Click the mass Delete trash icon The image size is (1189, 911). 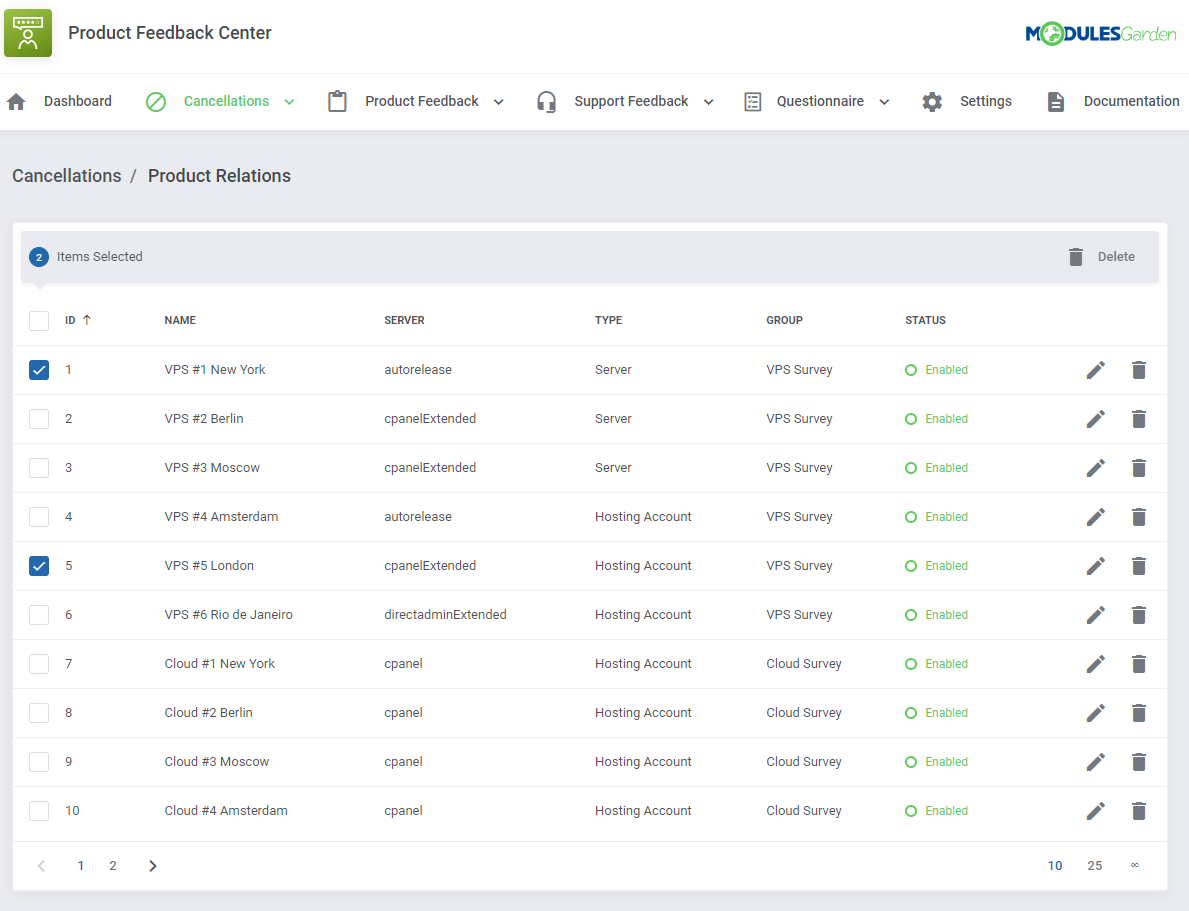1076,256
